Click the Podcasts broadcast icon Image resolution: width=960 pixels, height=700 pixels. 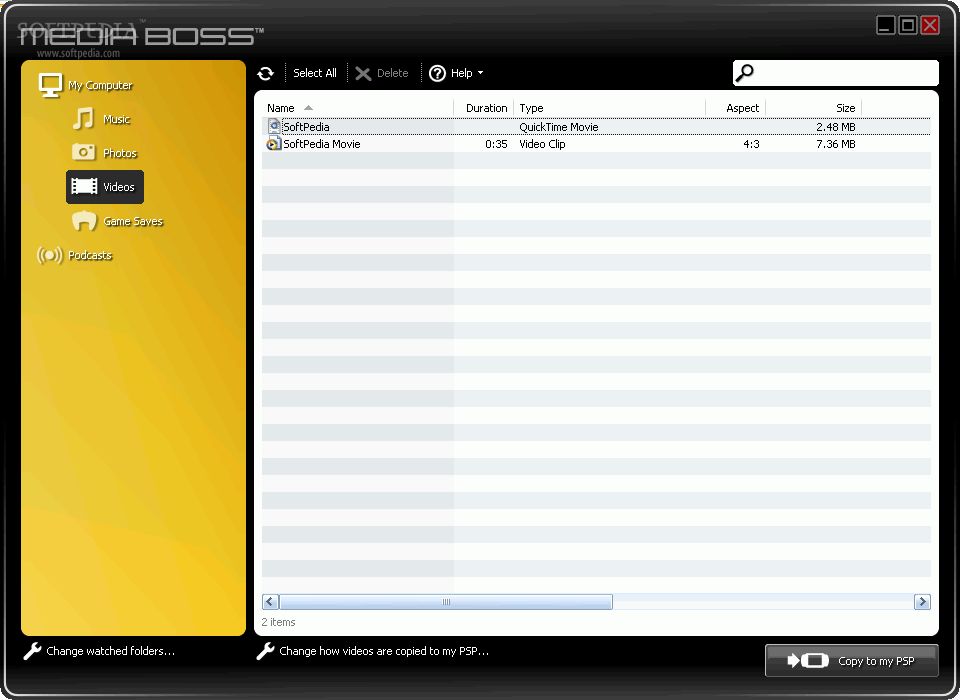(50, 255)
